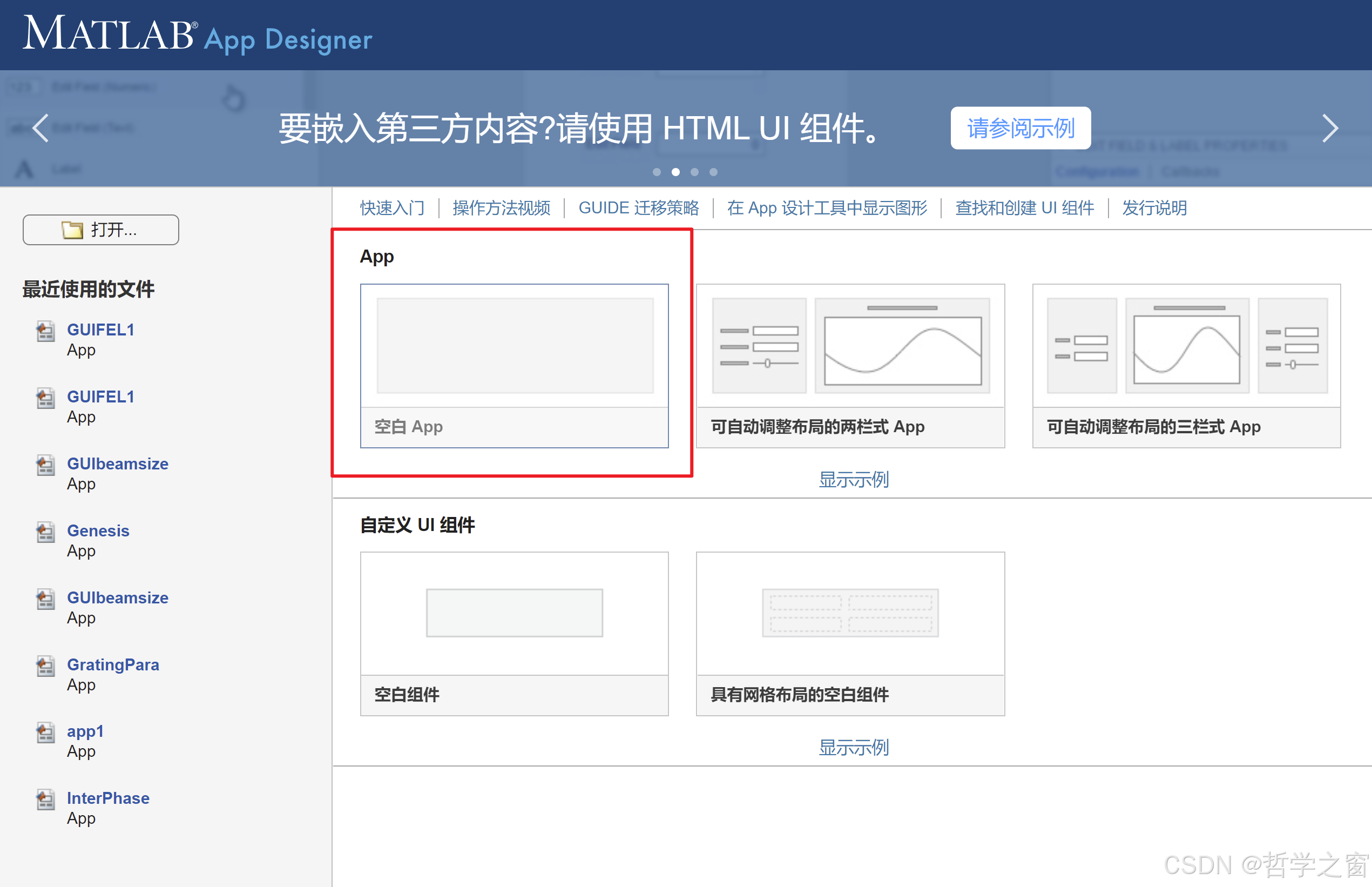This screenshot has height=887, width=1372.
Task: Select the third carousel indicator dot
Action: click(695, 172)
